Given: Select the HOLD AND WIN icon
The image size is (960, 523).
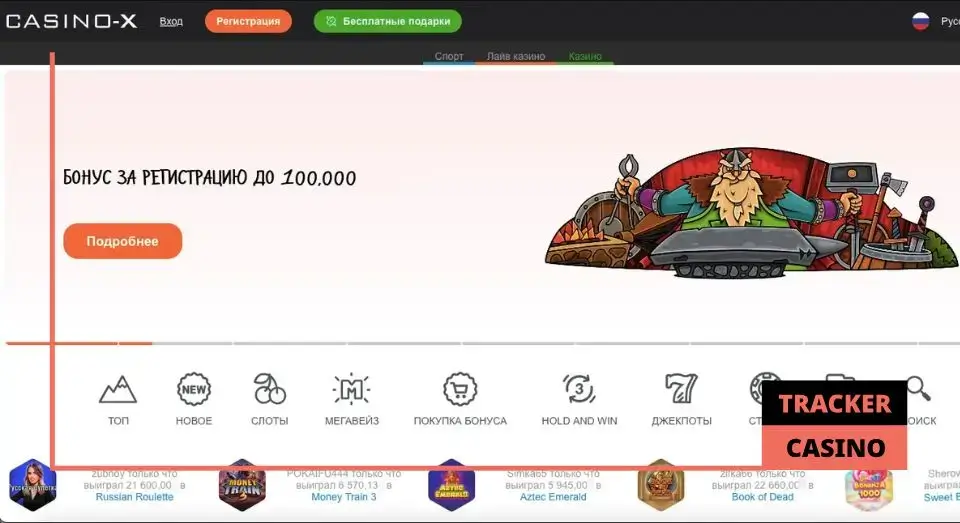Looking at the screenshot, I should click(579, 389).
